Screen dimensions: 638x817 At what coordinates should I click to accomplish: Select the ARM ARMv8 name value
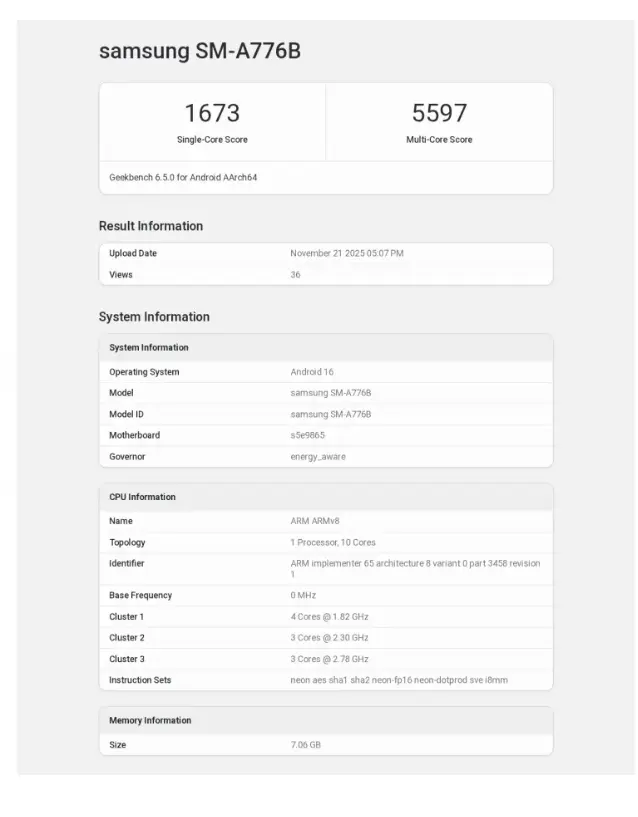tap(315, 521)
